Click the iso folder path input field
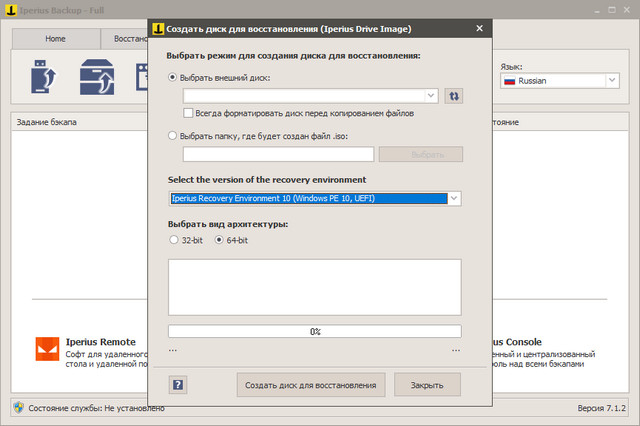The image size is (640, 426). [x=278, y=154]
